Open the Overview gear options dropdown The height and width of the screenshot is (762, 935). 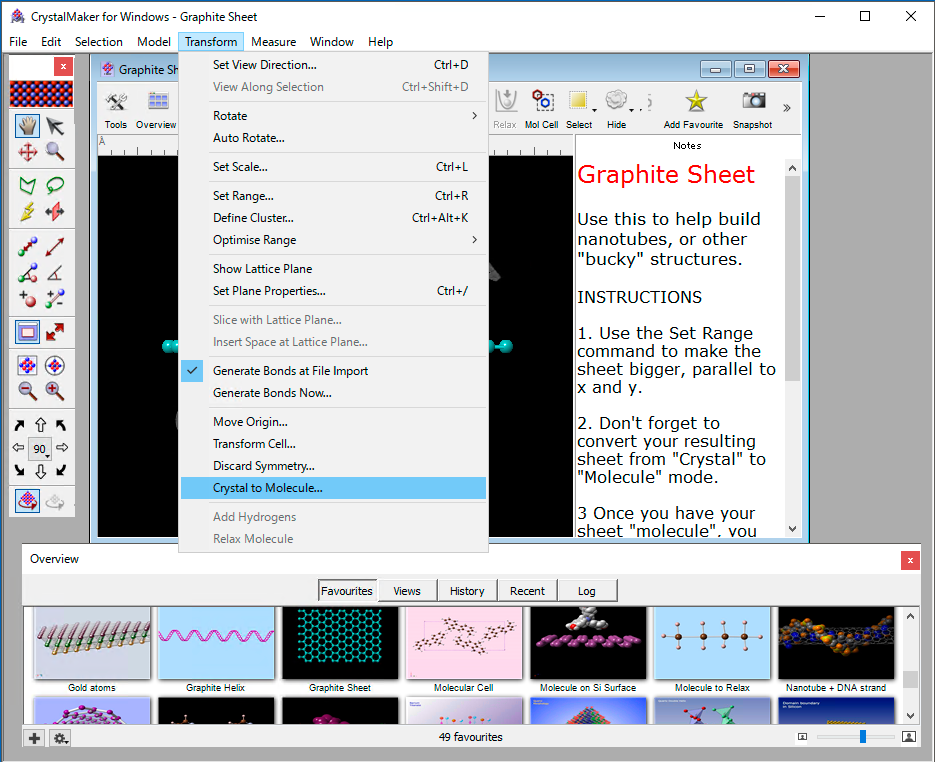point(60,738)
